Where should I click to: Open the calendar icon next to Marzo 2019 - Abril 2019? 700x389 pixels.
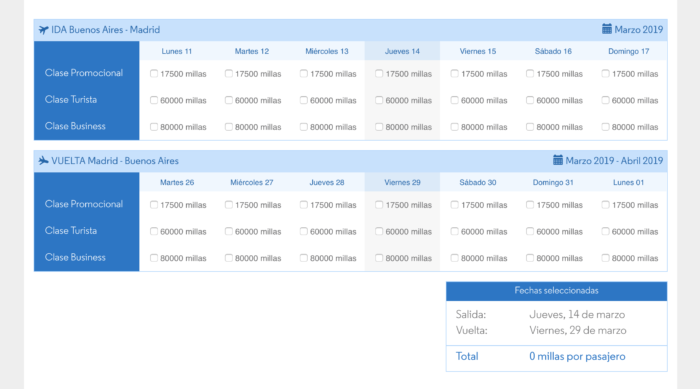click(x=558, y=160)
